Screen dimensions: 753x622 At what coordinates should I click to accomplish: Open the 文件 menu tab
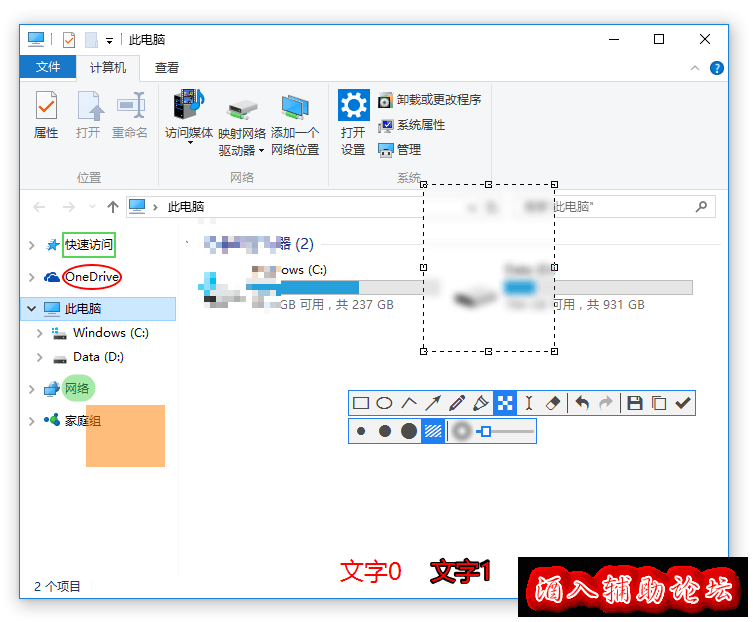tap(48, 67)
